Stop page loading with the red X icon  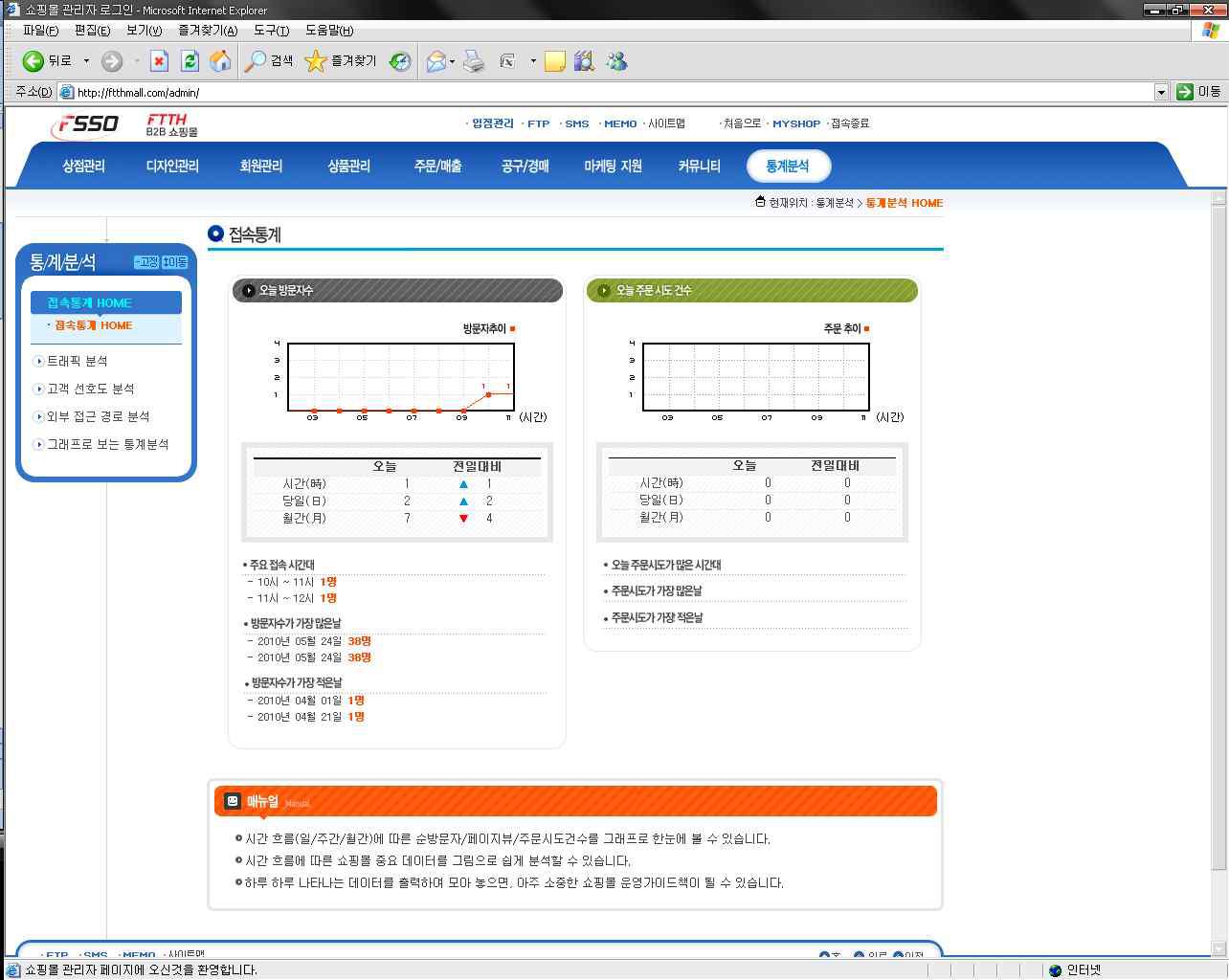tap(159, 61)
